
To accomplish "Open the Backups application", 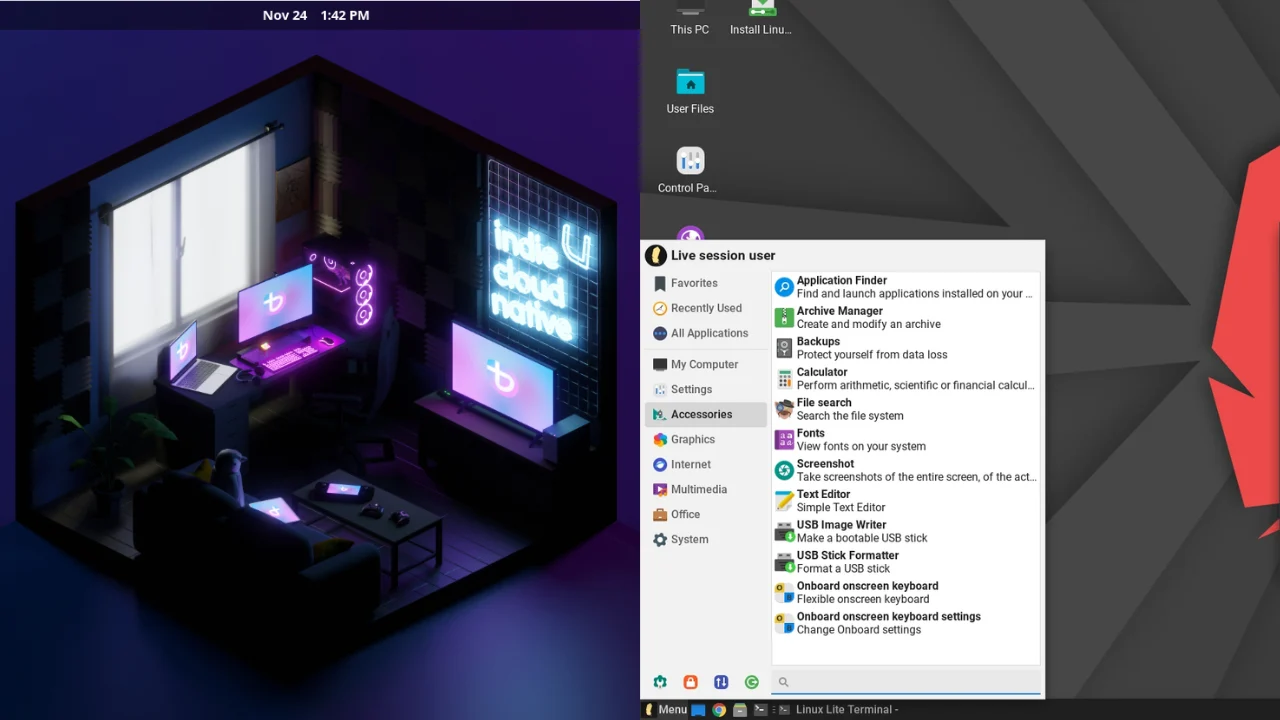I will pos(905,348).
